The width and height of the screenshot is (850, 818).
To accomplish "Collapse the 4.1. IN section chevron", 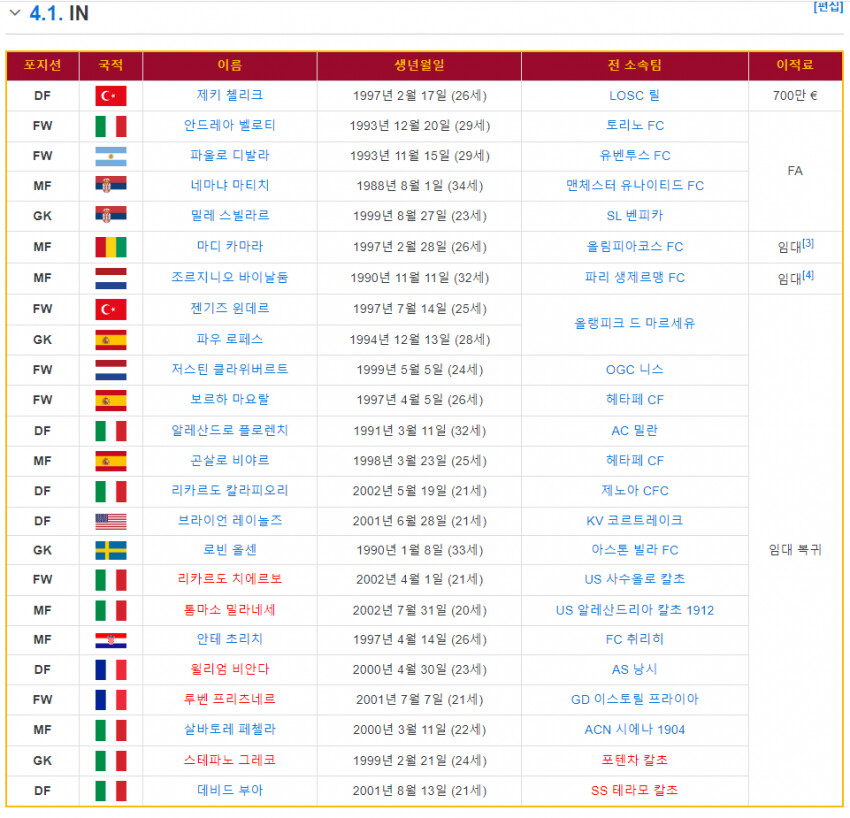I will click(x=15, y=12).
